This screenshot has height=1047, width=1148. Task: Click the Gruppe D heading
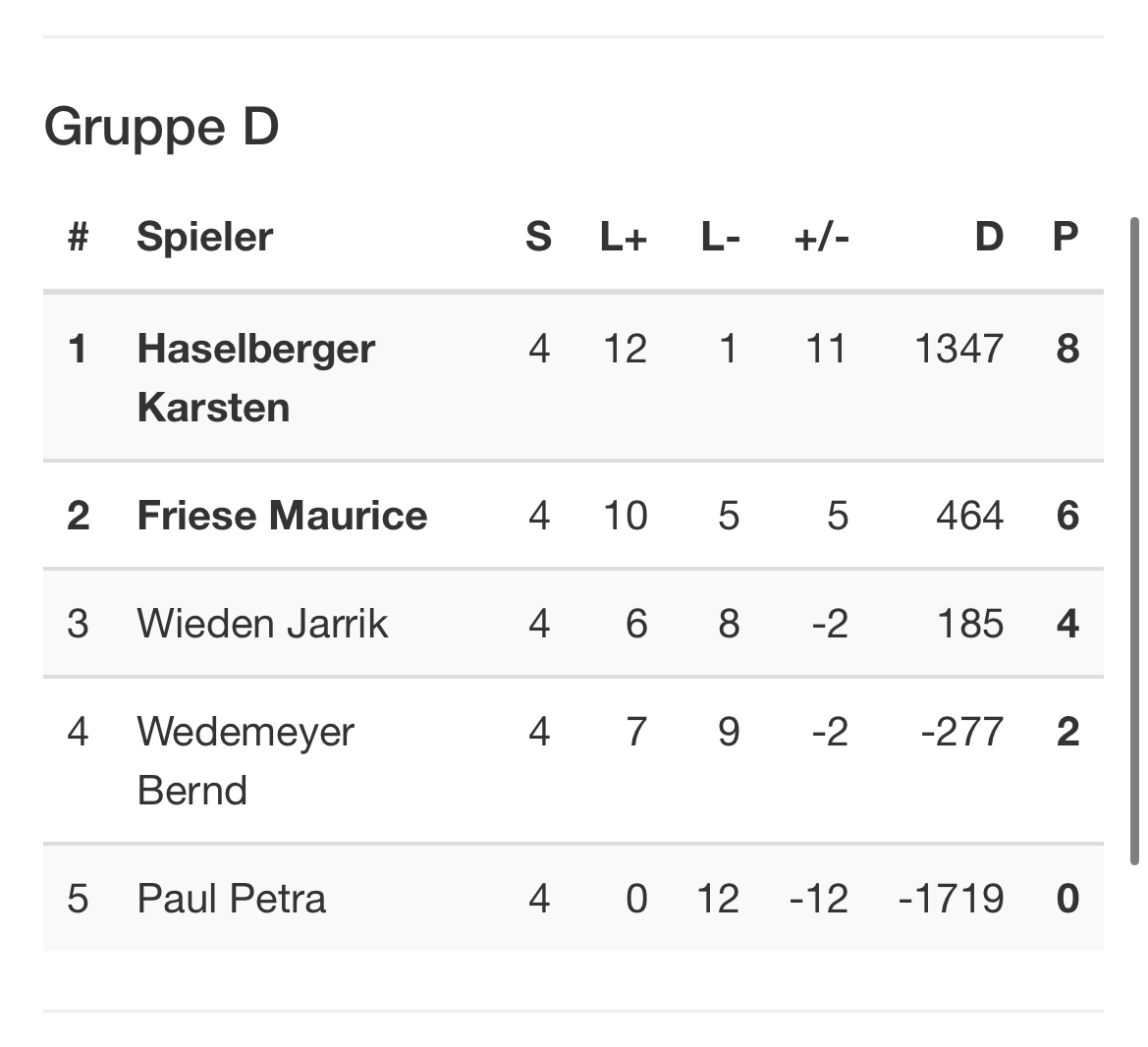coord(162,127)
